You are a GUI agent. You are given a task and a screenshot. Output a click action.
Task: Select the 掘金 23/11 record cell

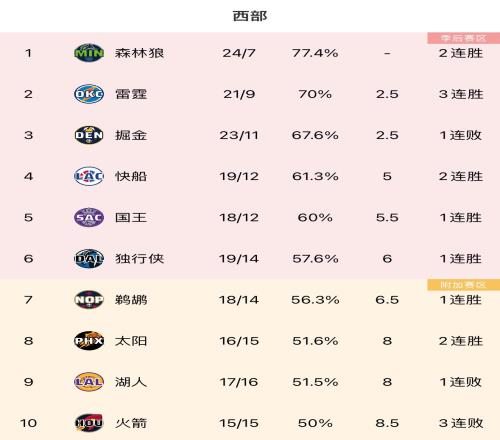point(239,135)
